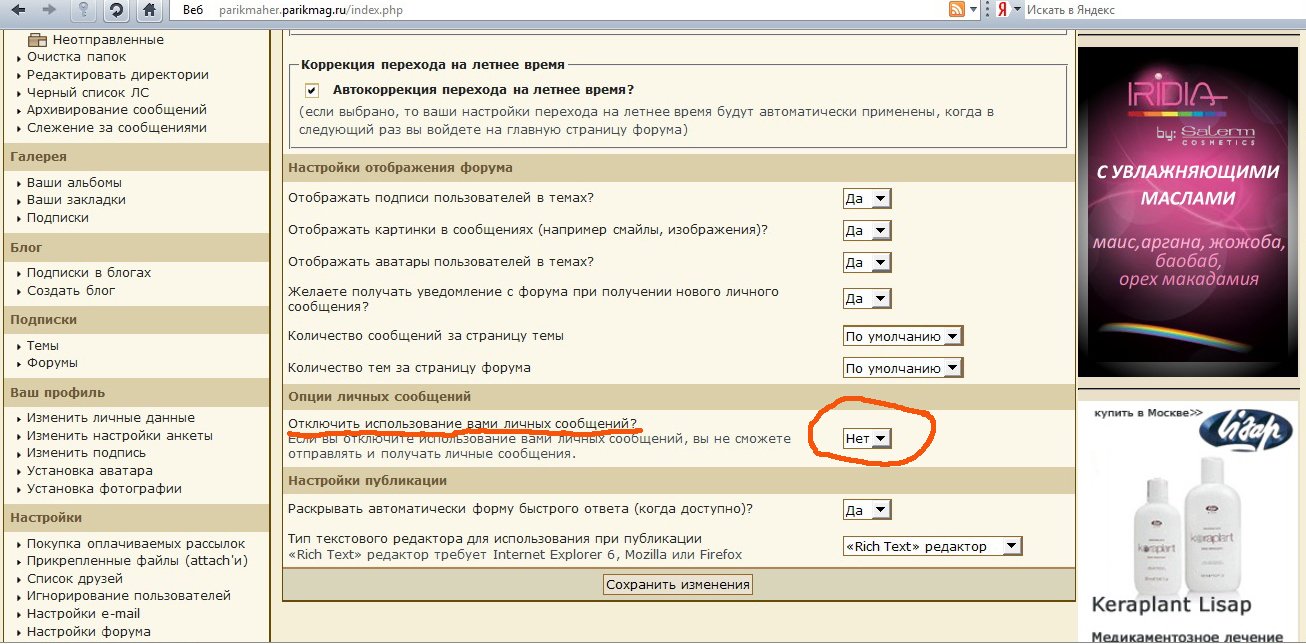This screenshot has height=644, width=1306.
Task: Open Настройки форума link
Action: point(89,631)
